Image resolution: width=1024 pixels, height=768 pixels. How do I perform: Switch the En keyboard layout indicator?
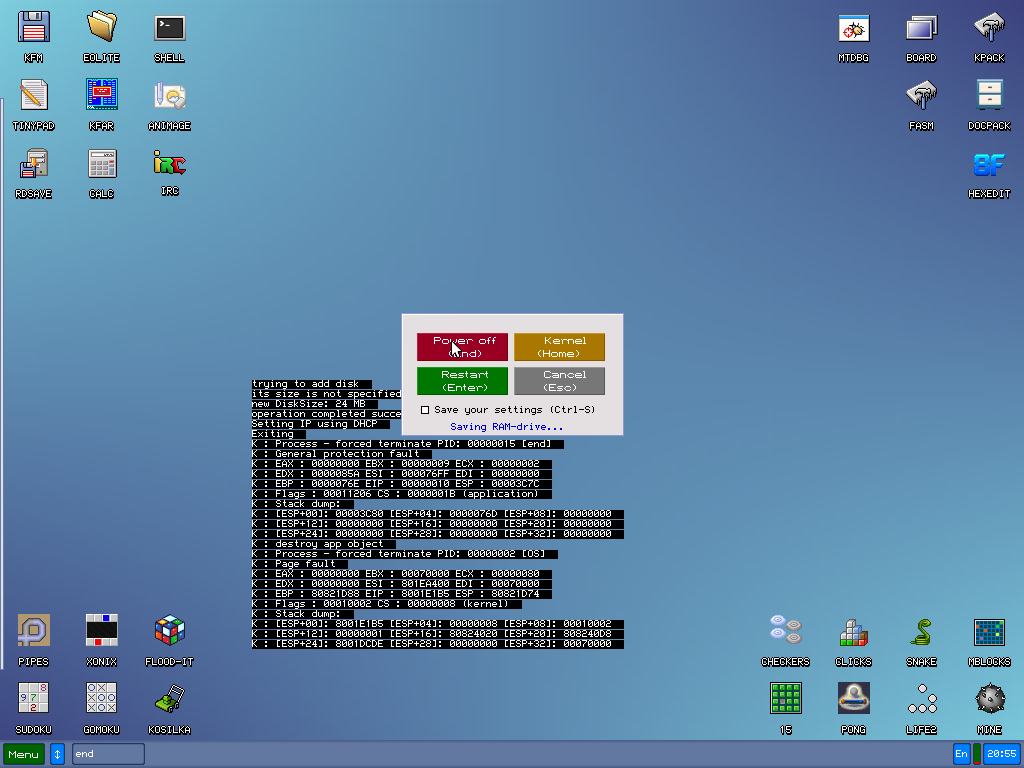click(x=961, y=754)
